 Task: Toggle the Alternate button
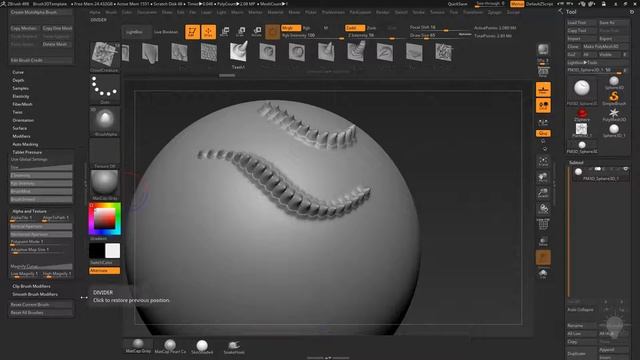click(104, 271)
